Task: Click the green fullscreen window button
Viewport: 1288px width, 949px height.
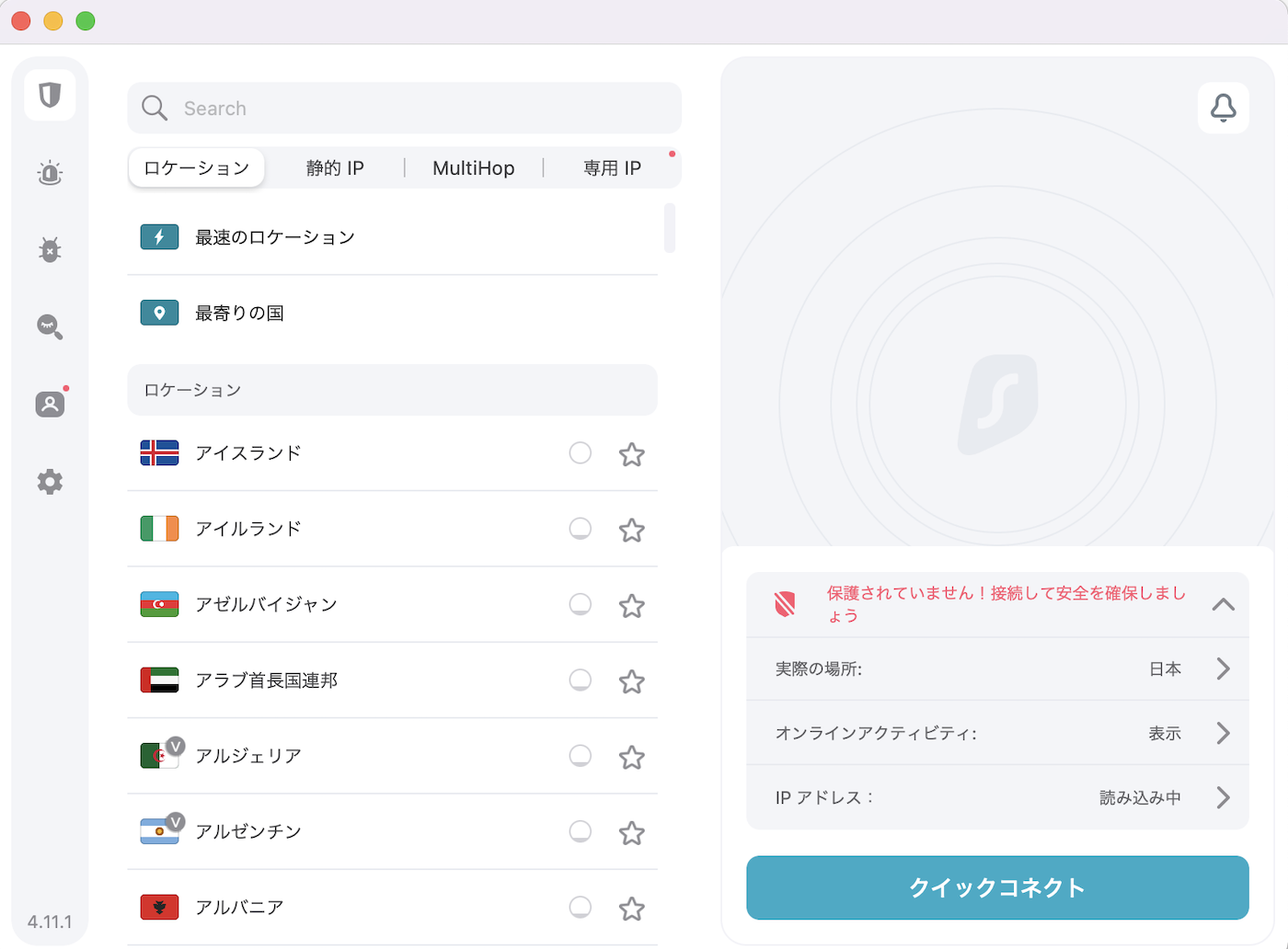Action: (x=86, y=21)
